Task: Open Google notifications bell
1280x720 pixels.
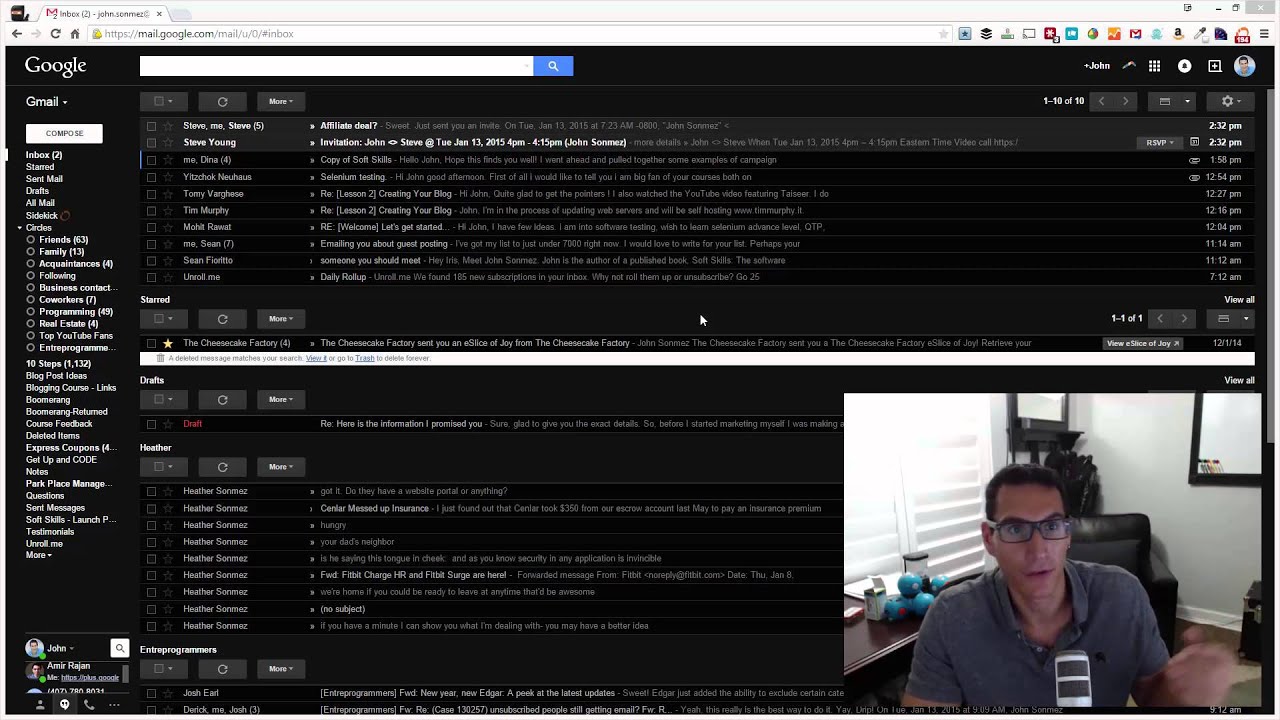Action: tap(1184, 66)
